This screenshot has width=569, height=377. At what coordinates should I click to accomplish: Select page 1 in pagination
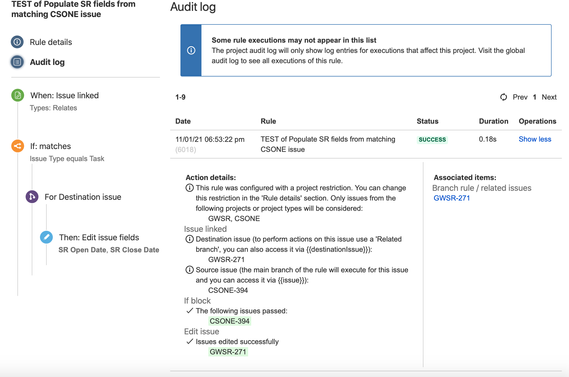pos(535,97)
